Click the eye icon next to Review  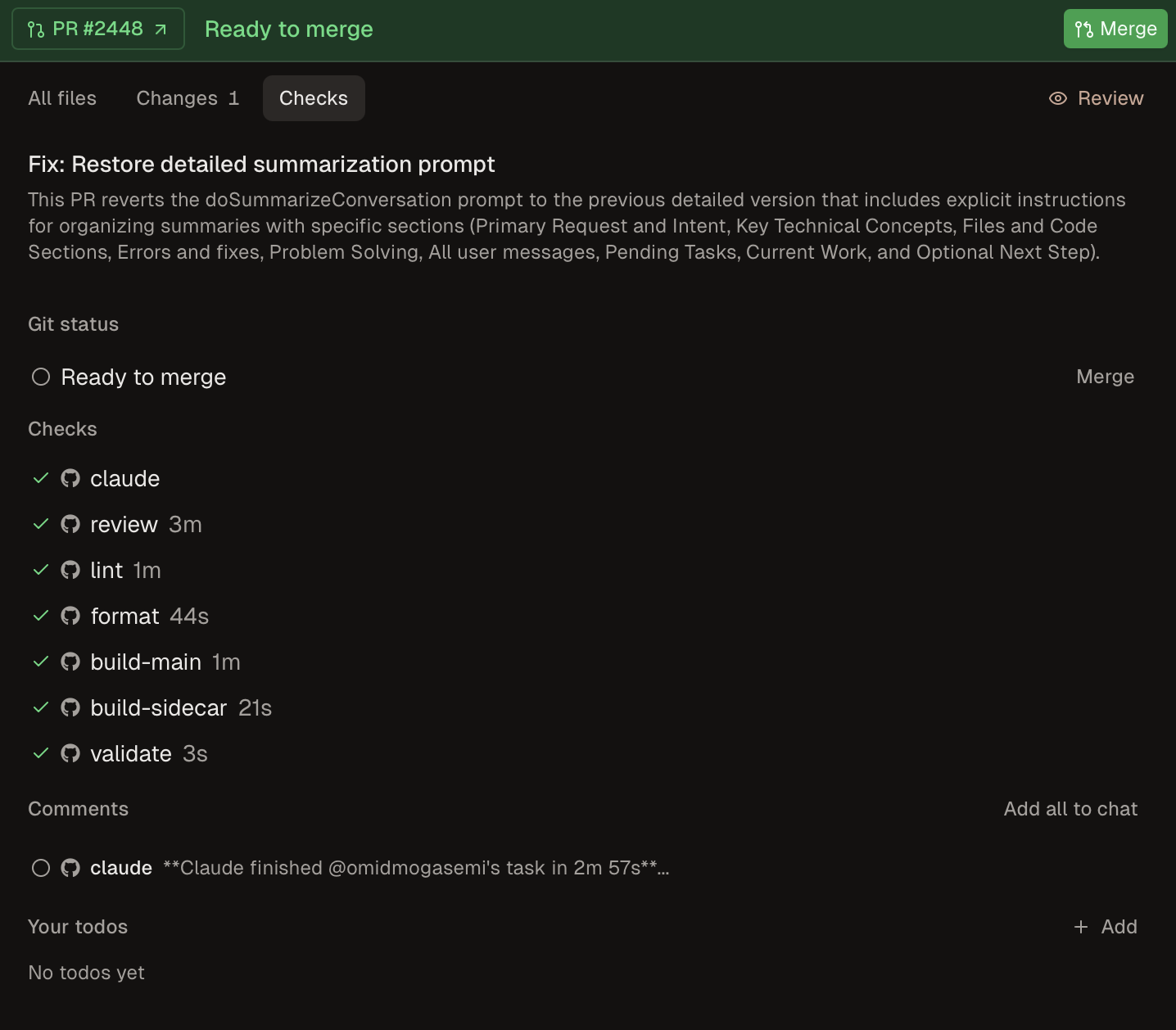click(1058, 98)
